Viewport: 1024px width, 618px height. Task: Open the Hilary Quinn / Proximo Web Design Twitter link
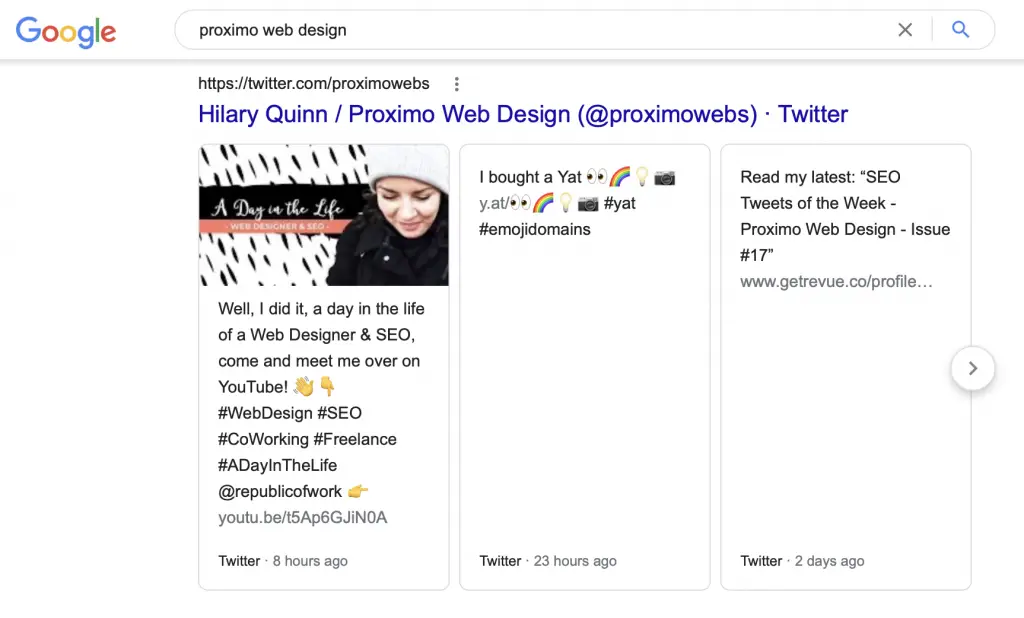523,114
